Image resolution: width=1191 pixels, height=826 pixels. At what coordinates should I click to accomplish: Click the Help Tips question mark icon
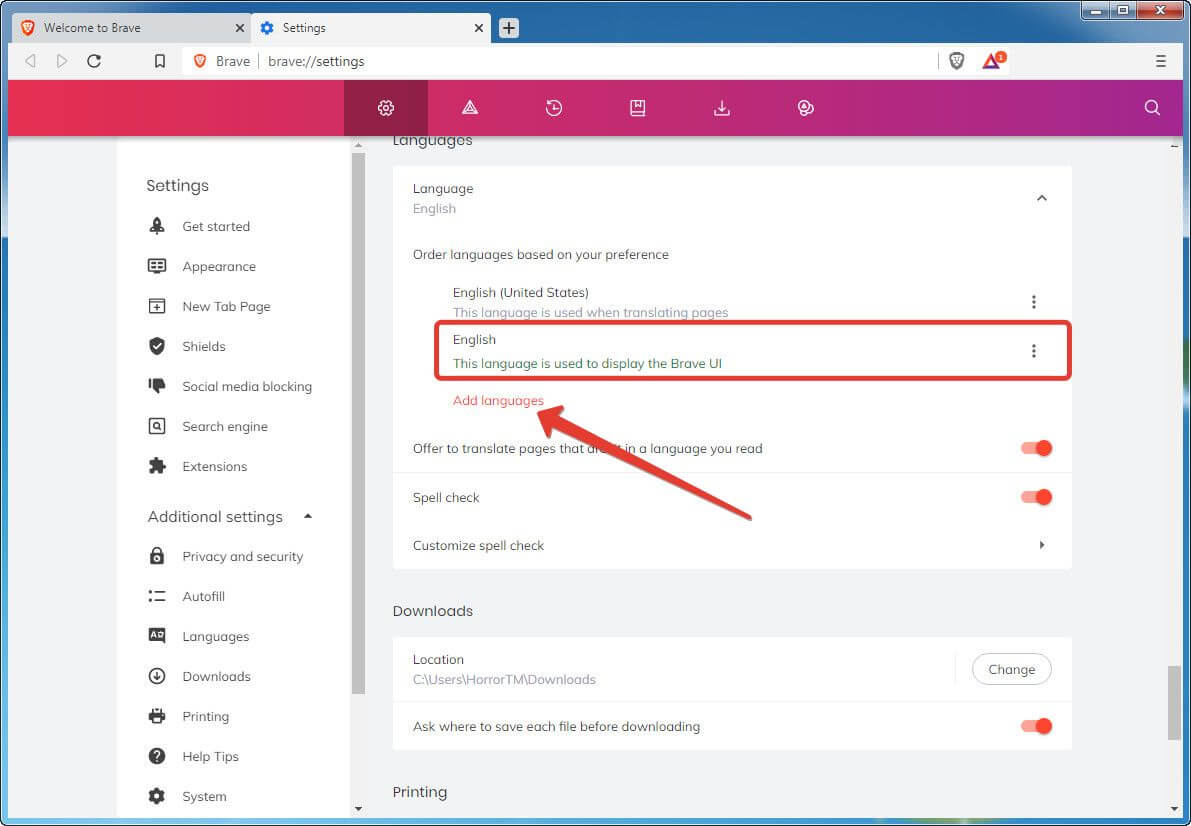pyautogui.click(x=157, y=756)
